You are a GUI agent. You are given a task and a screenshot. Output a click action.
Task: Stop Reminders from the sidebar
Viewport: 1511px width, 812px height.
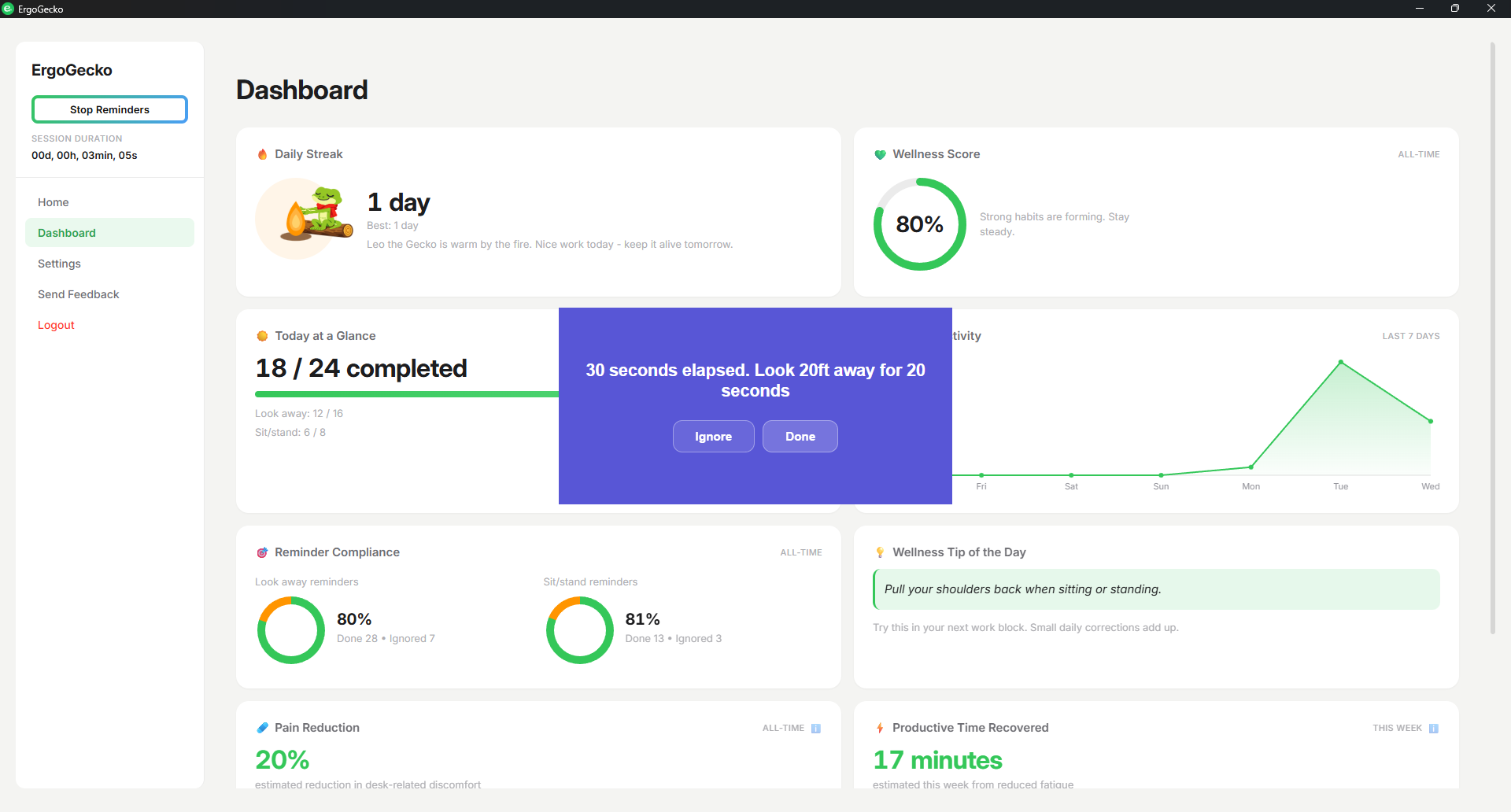(109, 109)
